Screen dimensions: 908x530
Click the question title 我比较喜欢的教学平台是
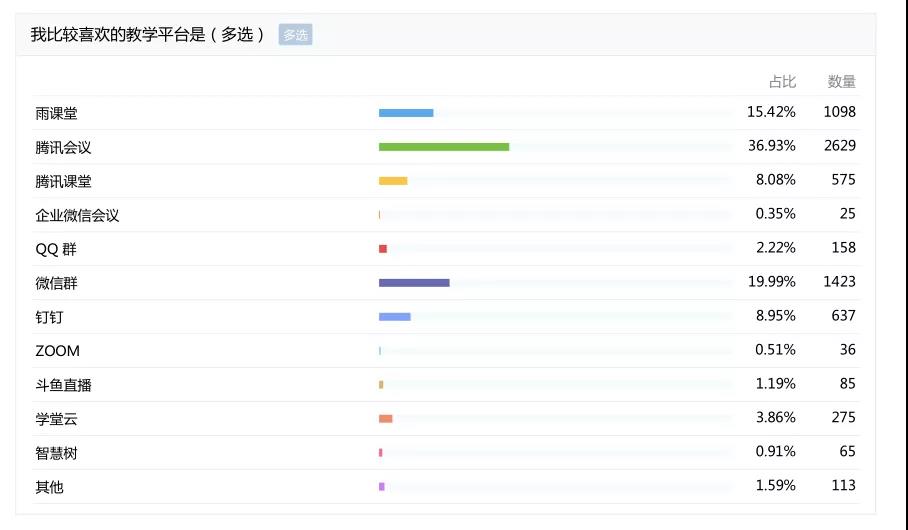coord(118,35)
